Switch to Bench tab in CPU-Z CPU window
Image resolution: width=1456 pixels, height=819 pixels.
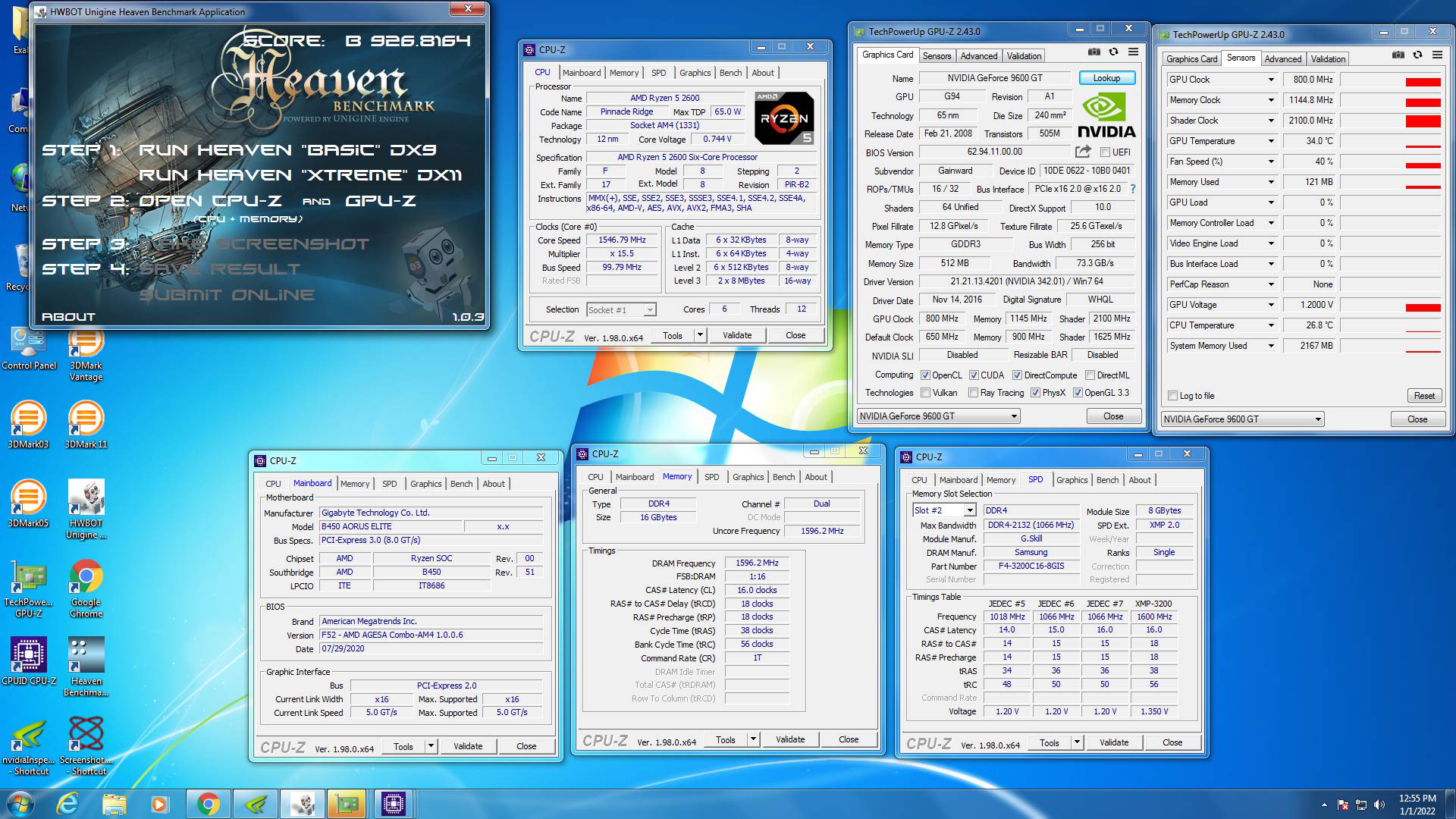click(730, 73)
